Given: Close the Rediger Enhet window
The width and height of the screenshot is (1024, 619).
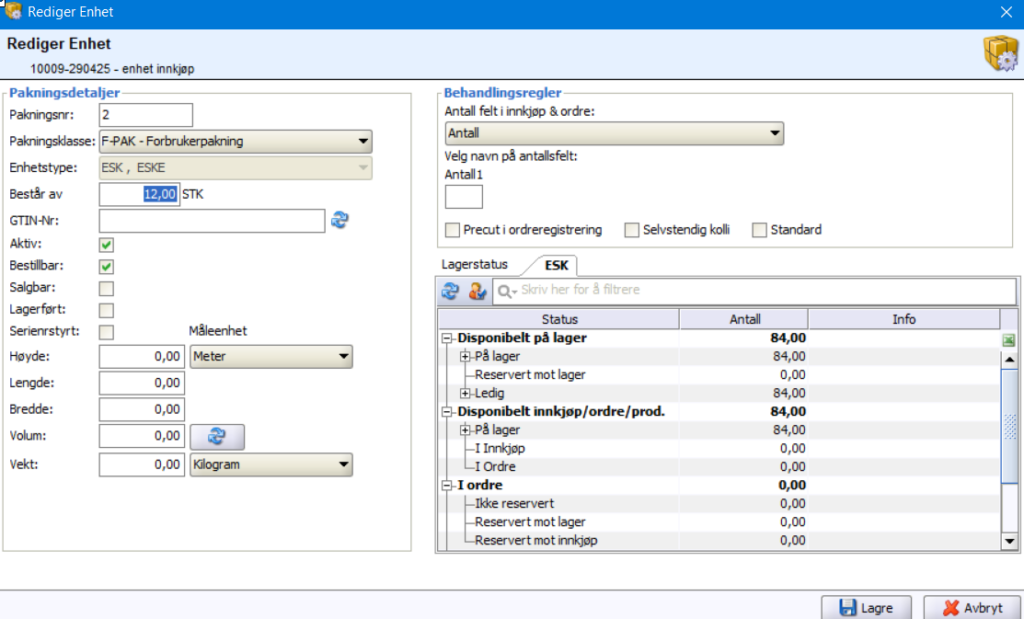Looking at the screenshot, I should point(1006,12).
